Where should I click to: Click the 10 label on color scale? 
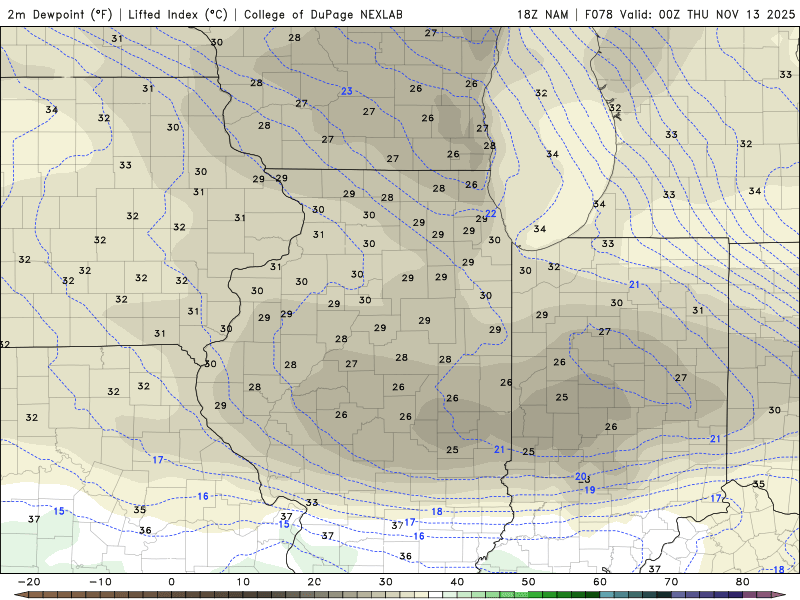click(243, 582)
